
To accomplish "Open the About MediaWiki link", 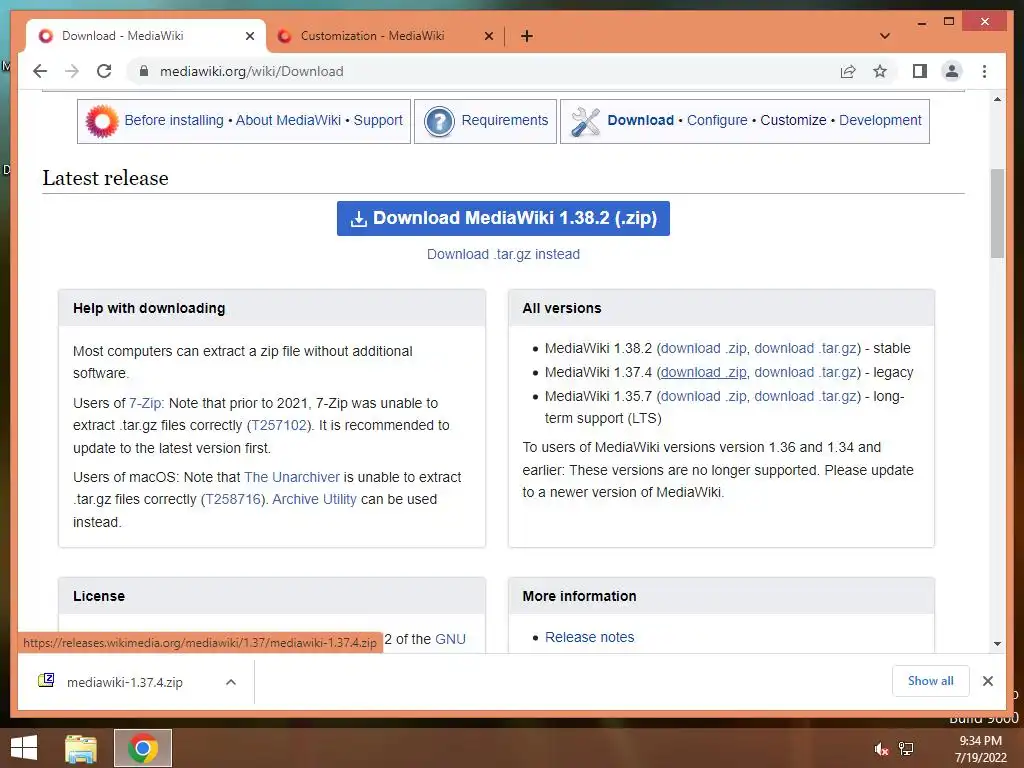I will coord(288,120).
